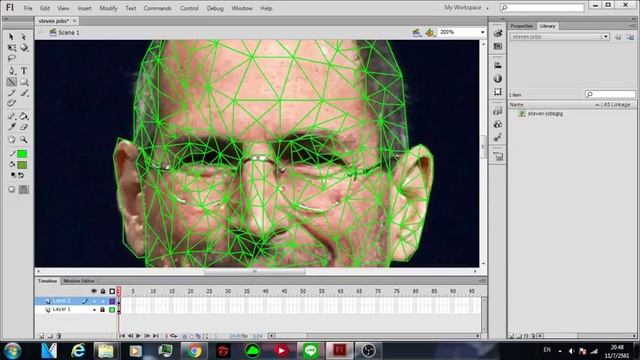The width and height of the screenshot is (640, 360).
Task: Select the Selection arrow tool
Action: tap(11, 37)
